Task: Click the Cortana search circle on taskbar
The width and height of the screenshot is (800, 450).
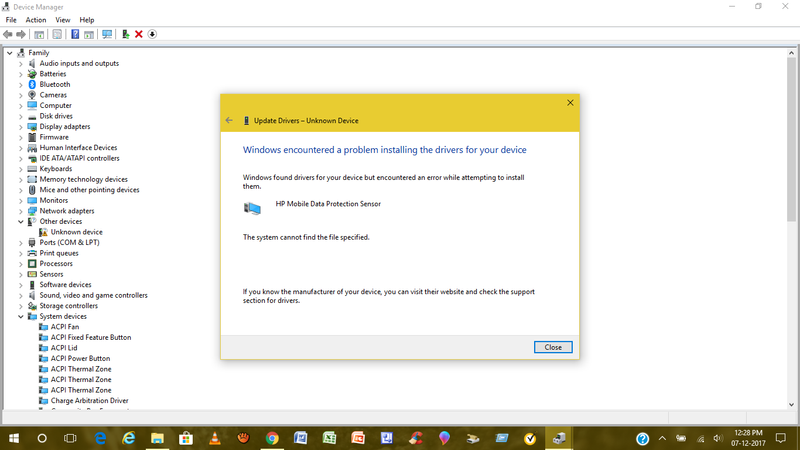Action: (42, 438)
